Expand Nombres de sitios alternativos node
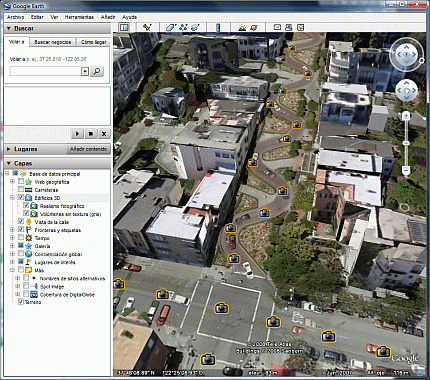Screen dimensions: 430x380 pyautogui.click(x=18, y=278)
